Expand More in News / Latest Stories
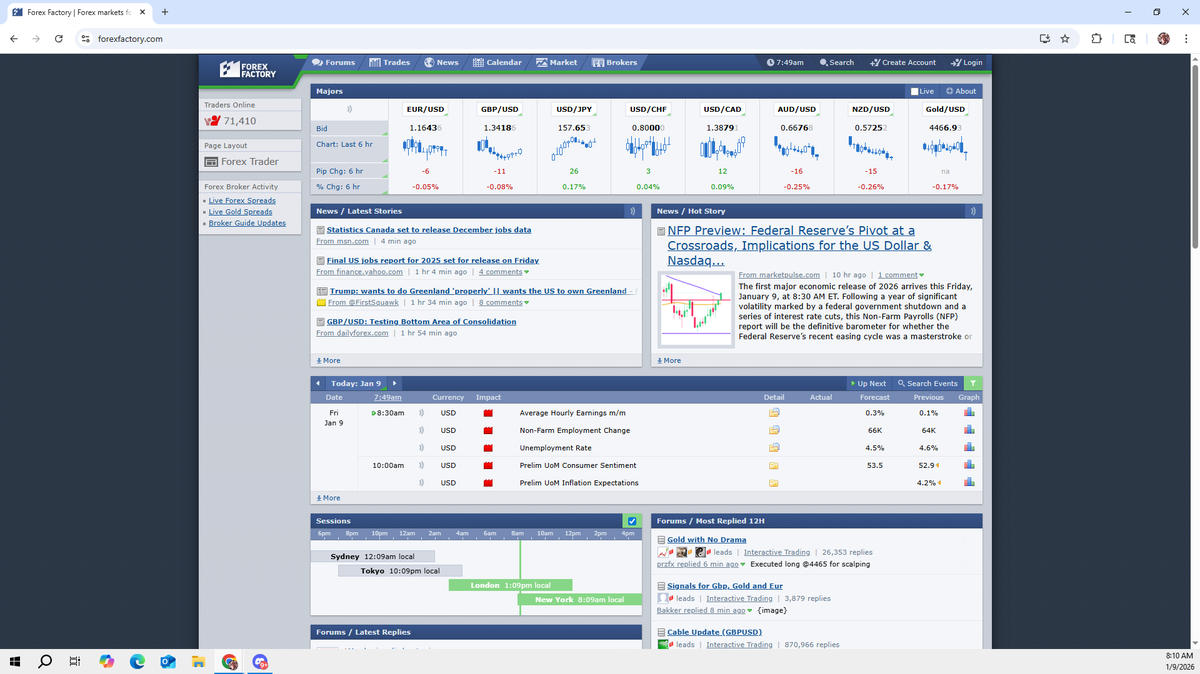This screenshot has width=1200, height=674. tap(328, 360)
